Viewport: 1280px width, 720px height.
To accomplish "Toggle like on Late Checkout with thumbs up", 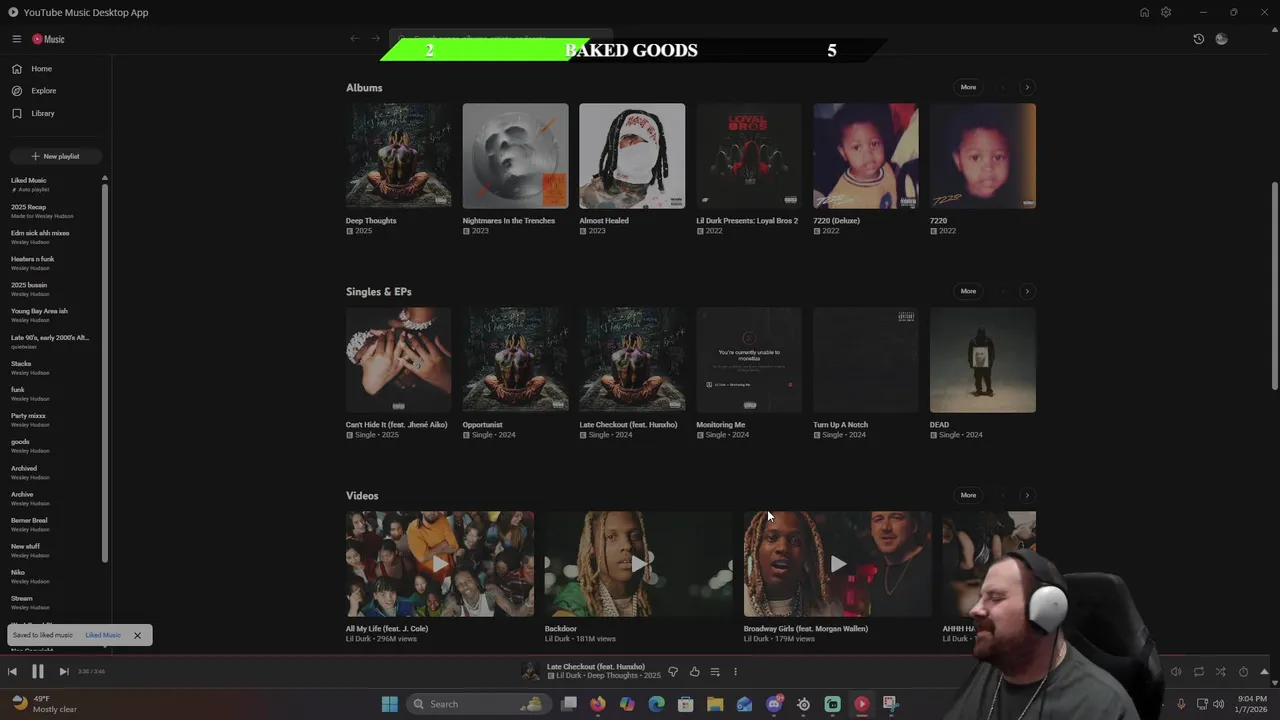I will tap(694, 672).
